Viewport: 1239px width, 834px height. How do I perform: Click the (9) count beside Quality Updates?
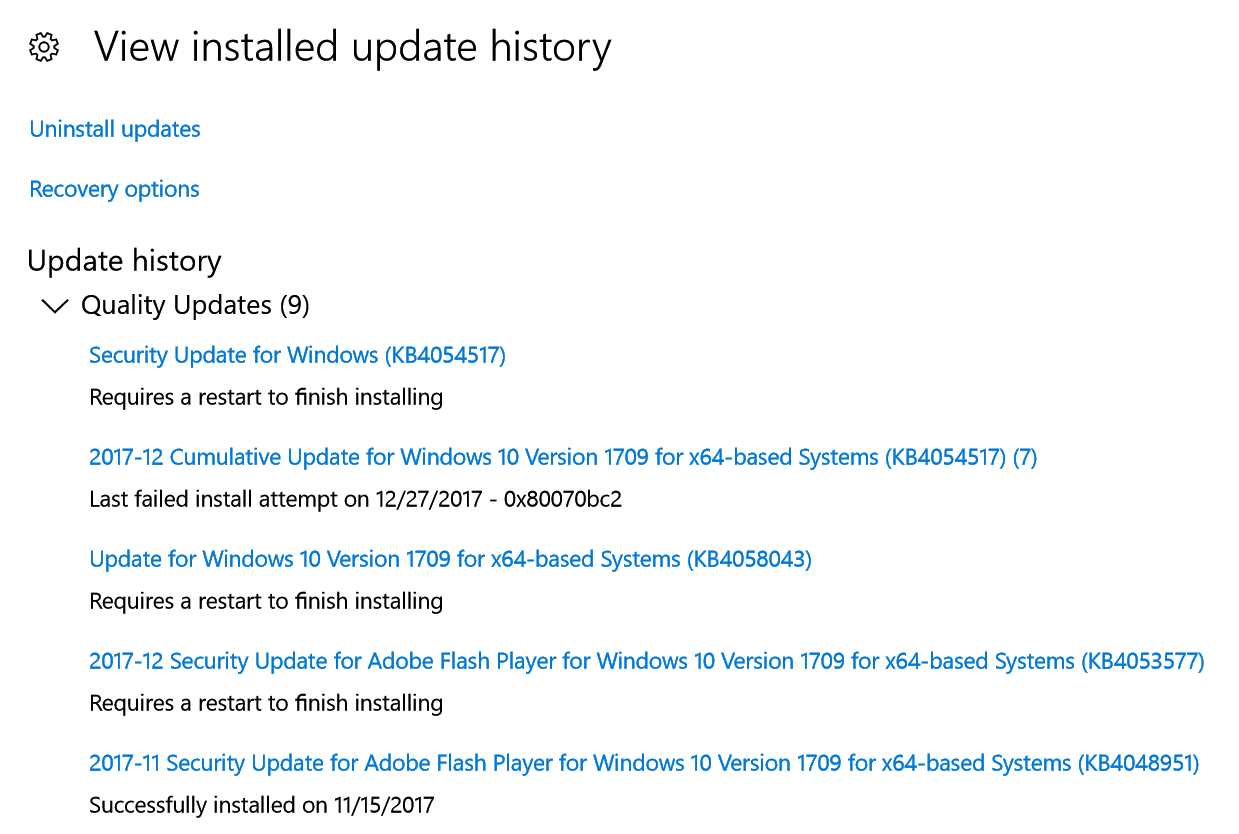[x=294, y=305]
